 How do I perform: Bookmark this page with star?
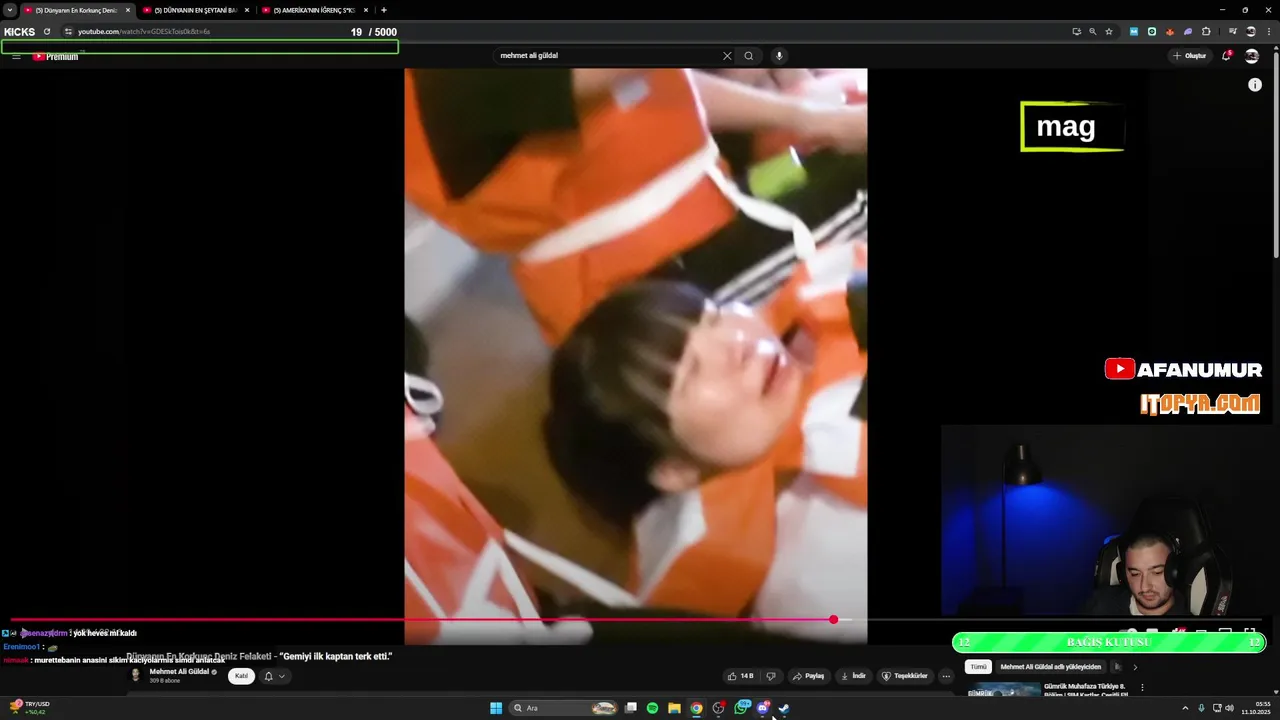tap(1109, 32)
